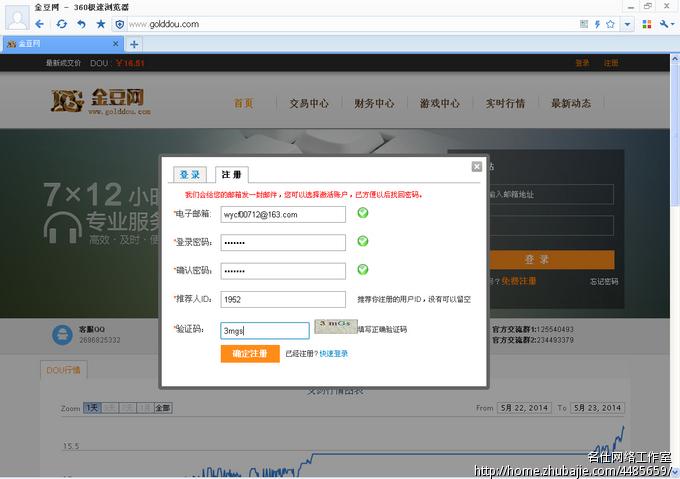Select the DOU行情 tab
The height and width of the screenshot is (479, 680).
pos(64,370)
